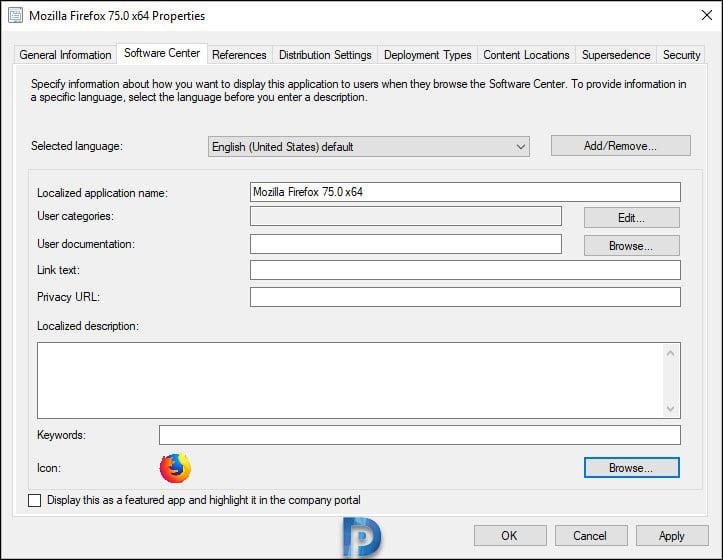Close the Properties dialog window
Screen dimensions: 723x560
(x=697, y=16)
